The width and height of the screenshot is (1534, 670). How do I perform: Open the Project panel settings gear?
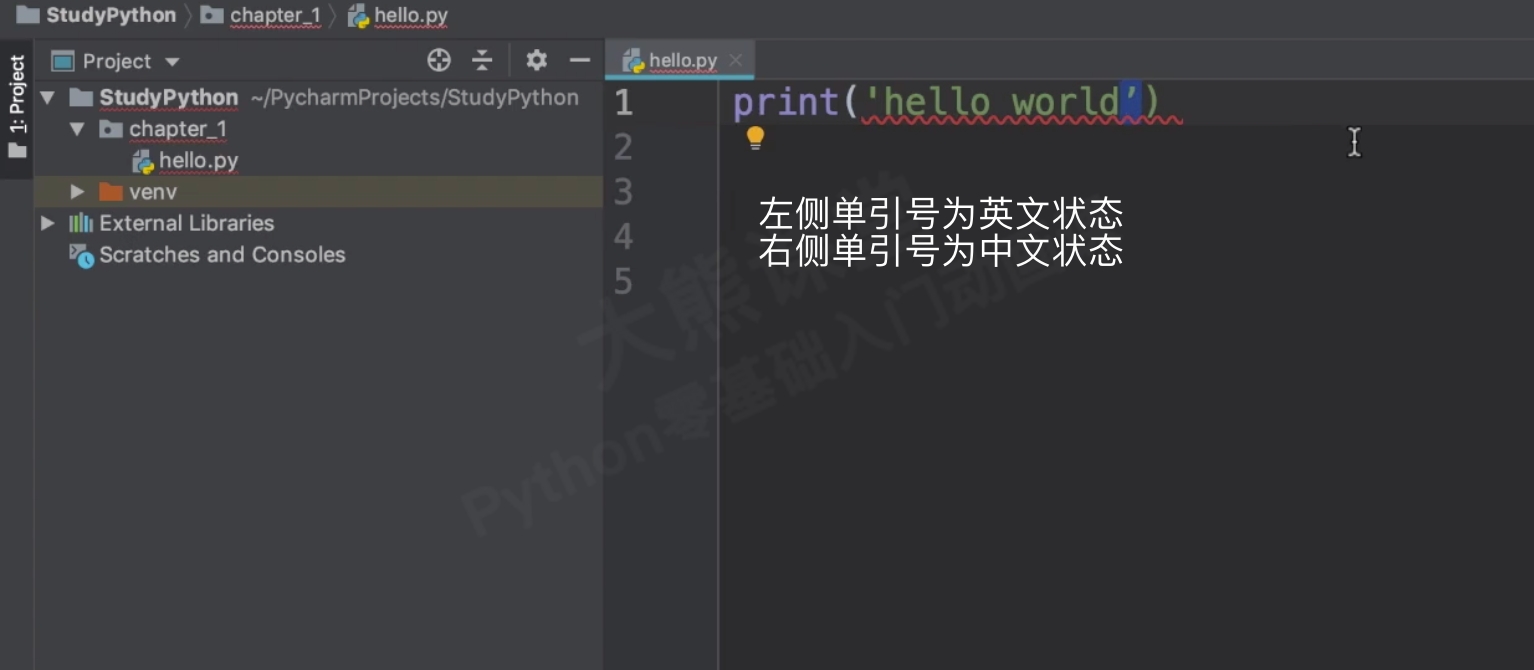click(x=536, y=60)
